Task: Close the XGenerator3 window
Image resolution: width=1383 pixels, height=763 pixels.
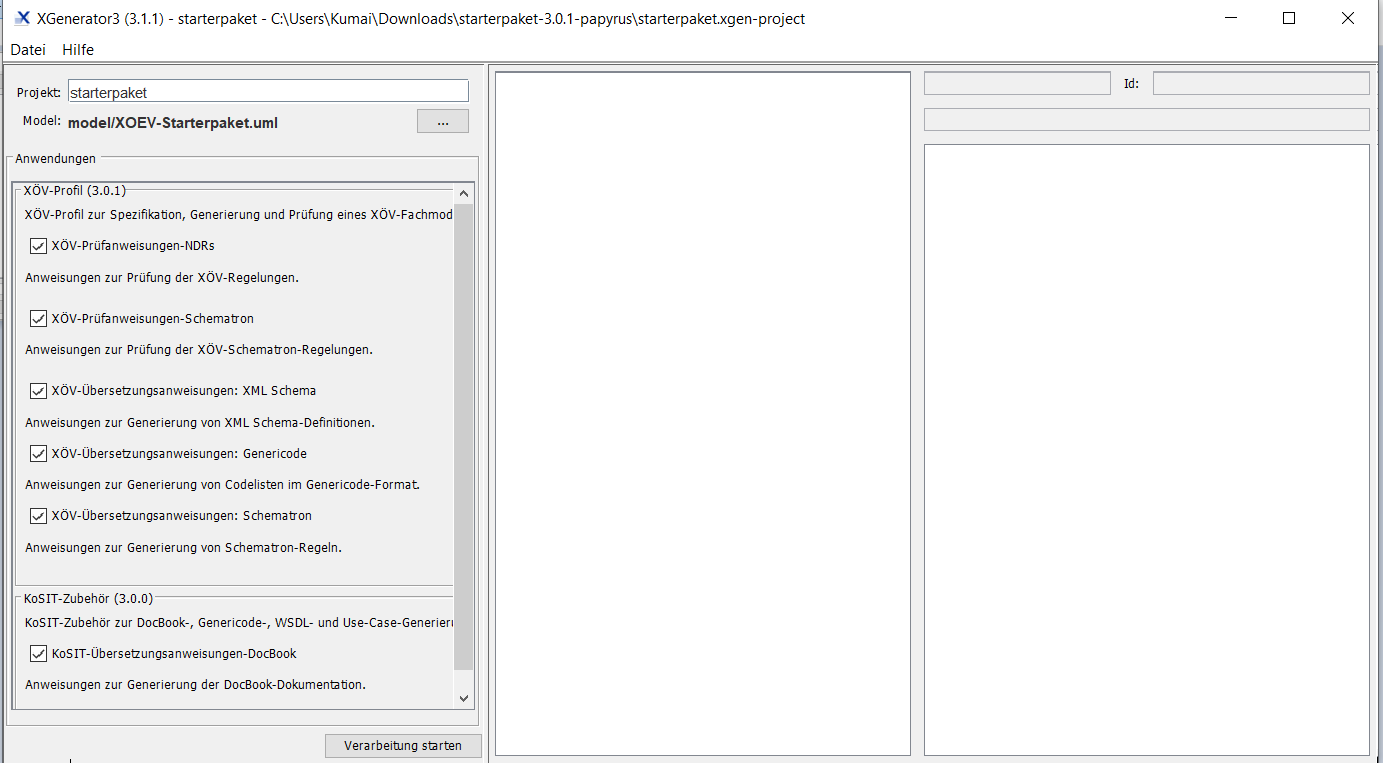Action: pyautogui.click(x=1348, y=18)
